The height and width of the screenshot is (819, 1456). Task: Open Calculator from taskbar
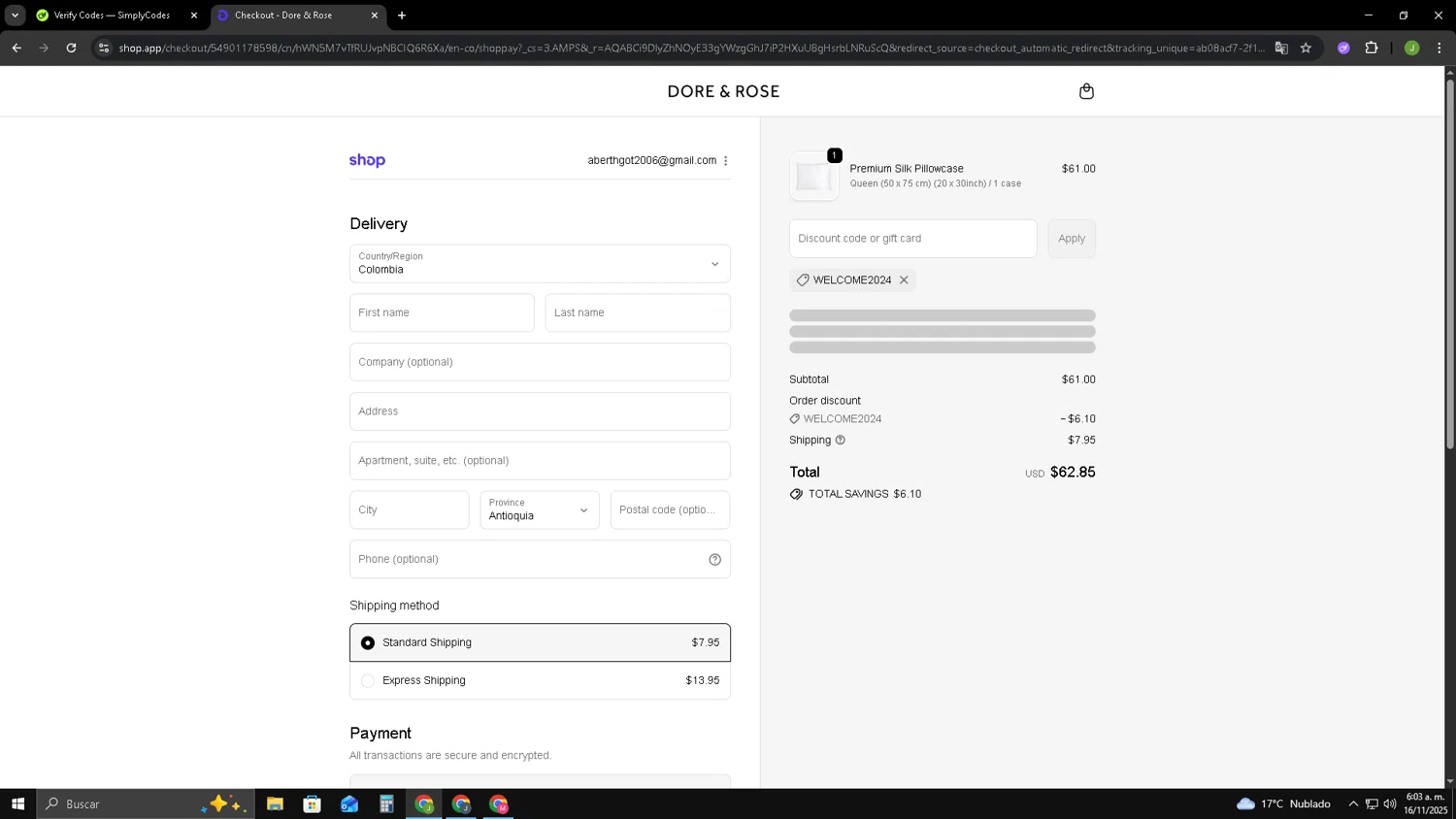pos(386,803)
